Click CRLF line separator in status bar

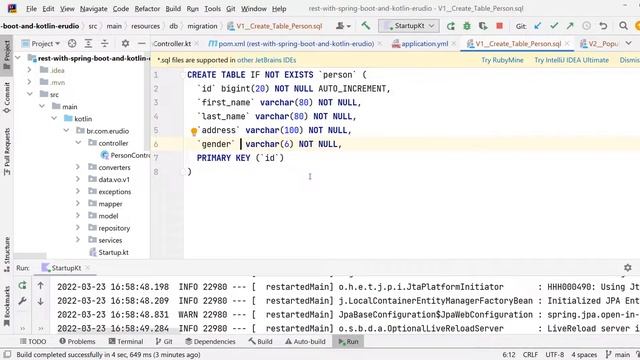(x=530, y=354)
